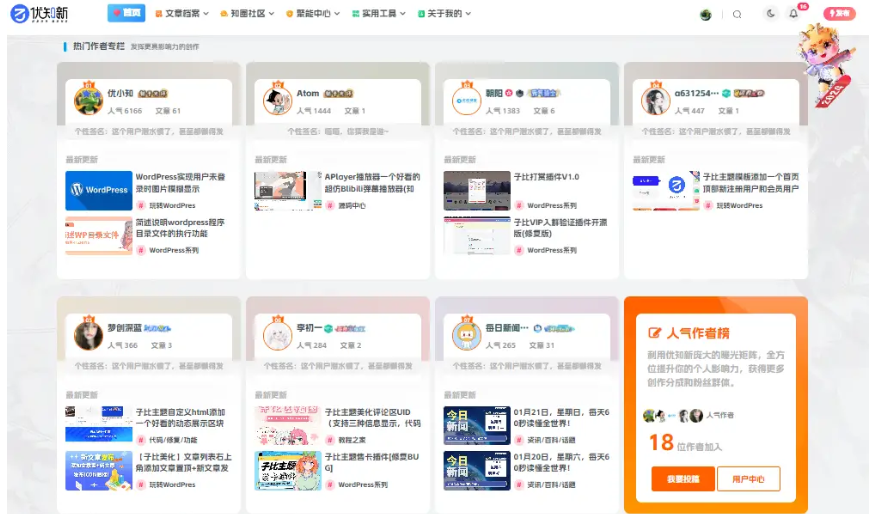This screenshot has width=869, height=514.
Task: Open the search magnifier icon
Action: (x=737, y=14)
